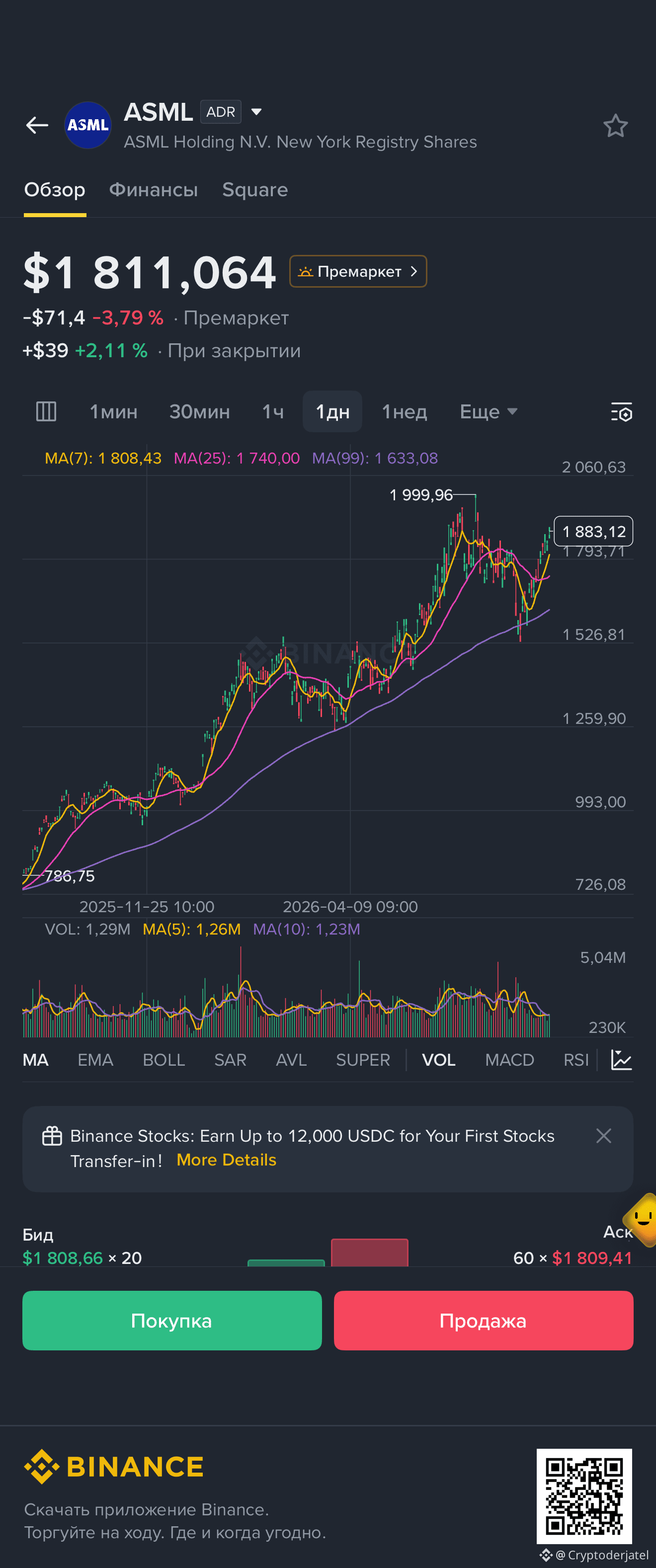Screen dimensions: 656x1568
Task: Select the 30мин timeframe
Action: coord(200,412)
